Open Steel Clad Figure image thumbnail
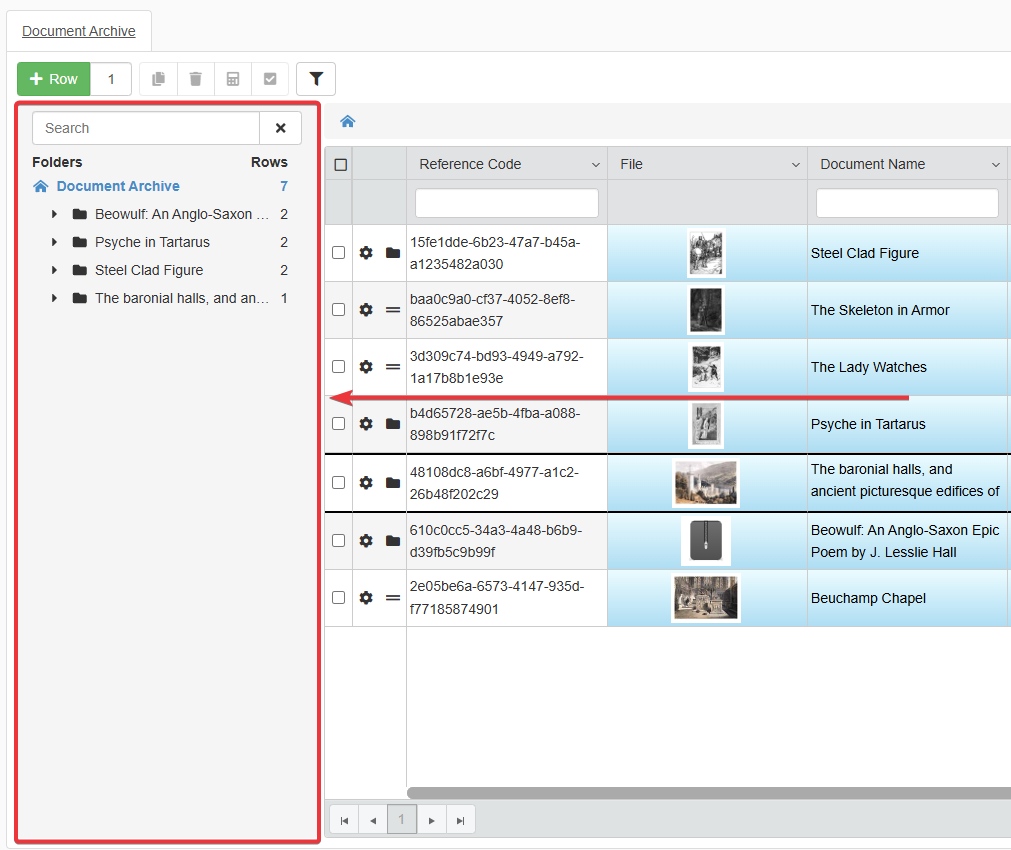Image resolution: width=1011 pixels, height=850 pixels. tap(707, 253)
